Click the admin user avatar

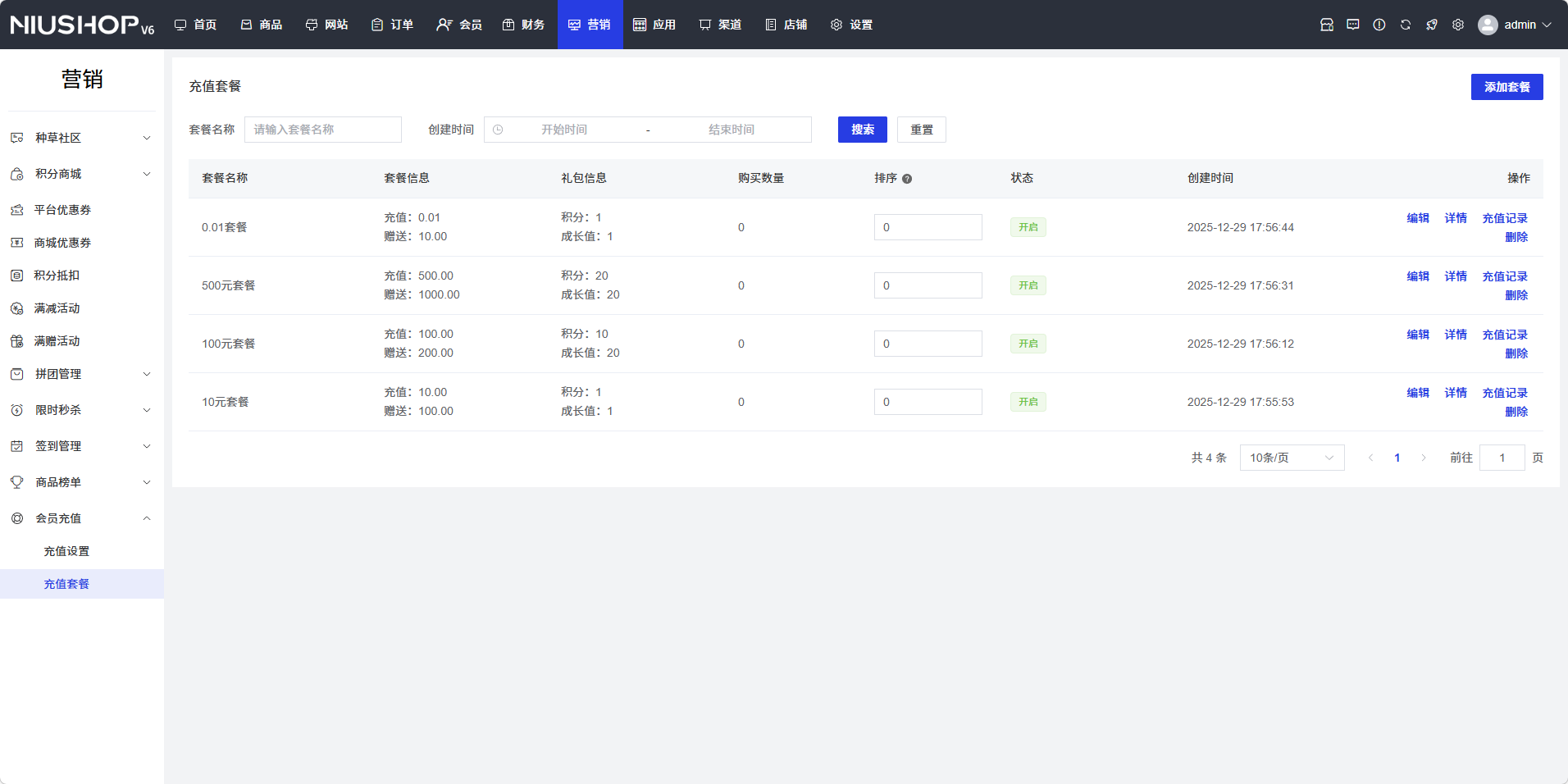(1488, 25)
